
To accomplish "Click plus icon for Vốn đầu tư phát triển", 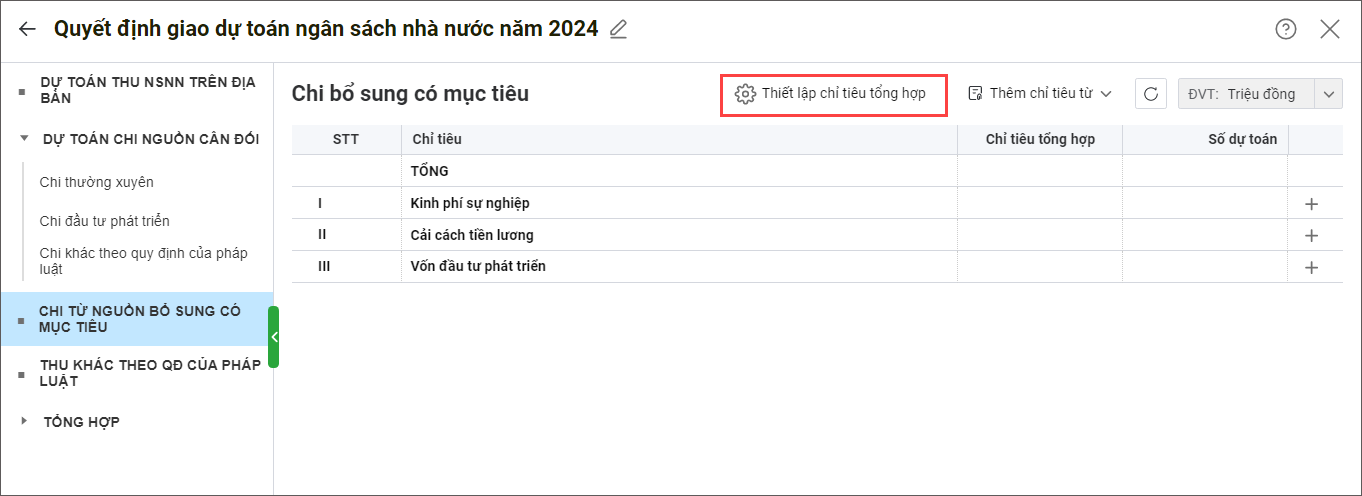I will tap(1312, 268).
